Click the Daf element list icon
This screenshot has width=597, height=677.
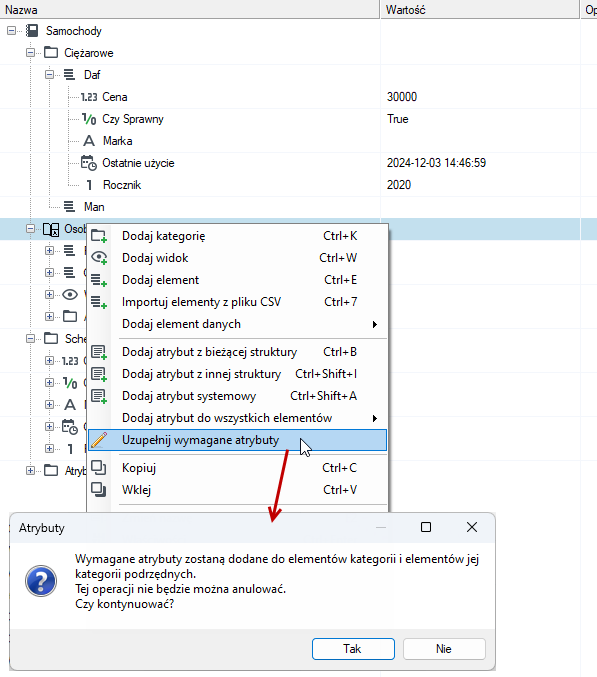(69, 75)
